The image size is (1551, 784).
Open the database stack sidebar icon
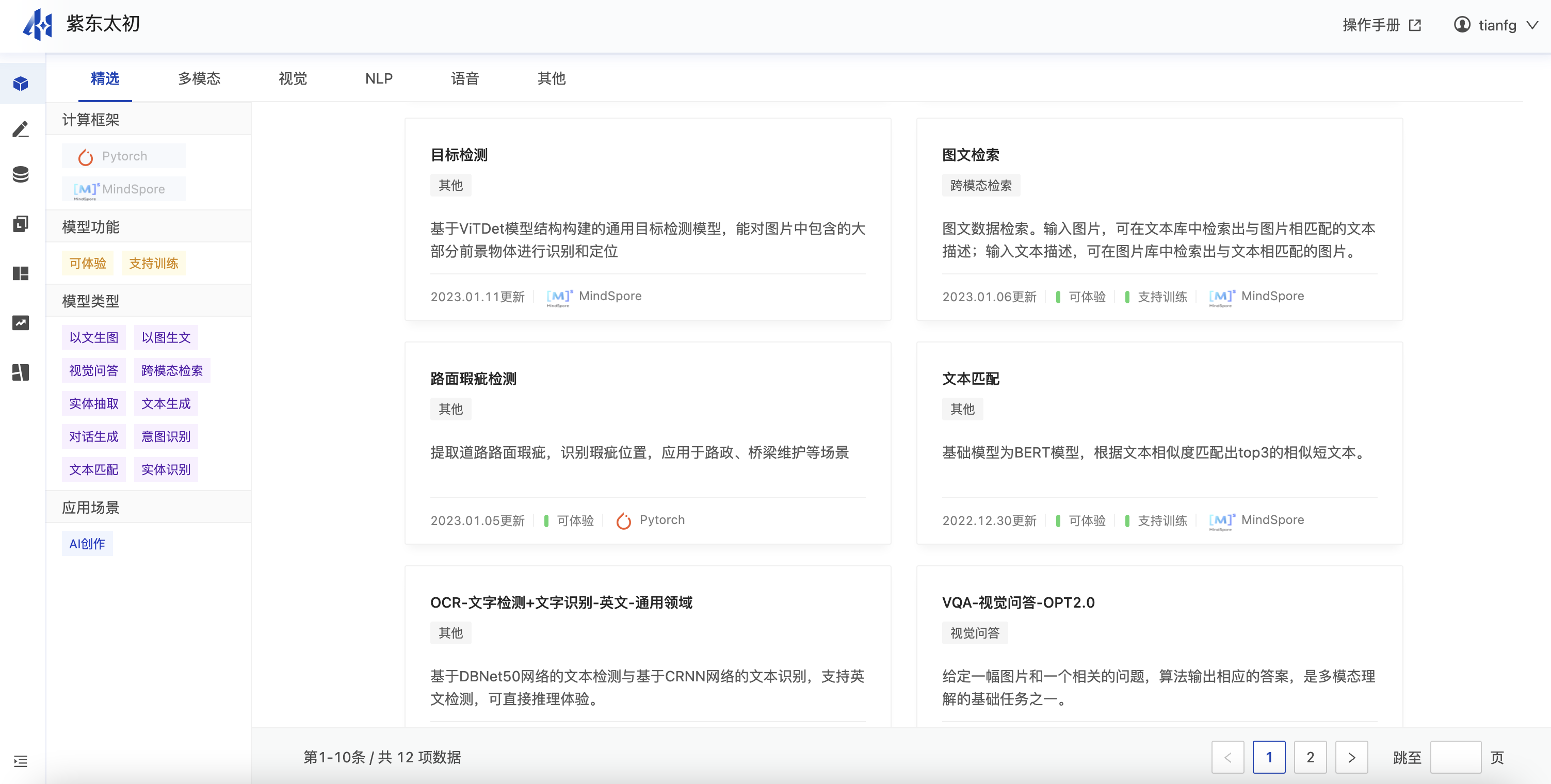[x=21, y=174]
